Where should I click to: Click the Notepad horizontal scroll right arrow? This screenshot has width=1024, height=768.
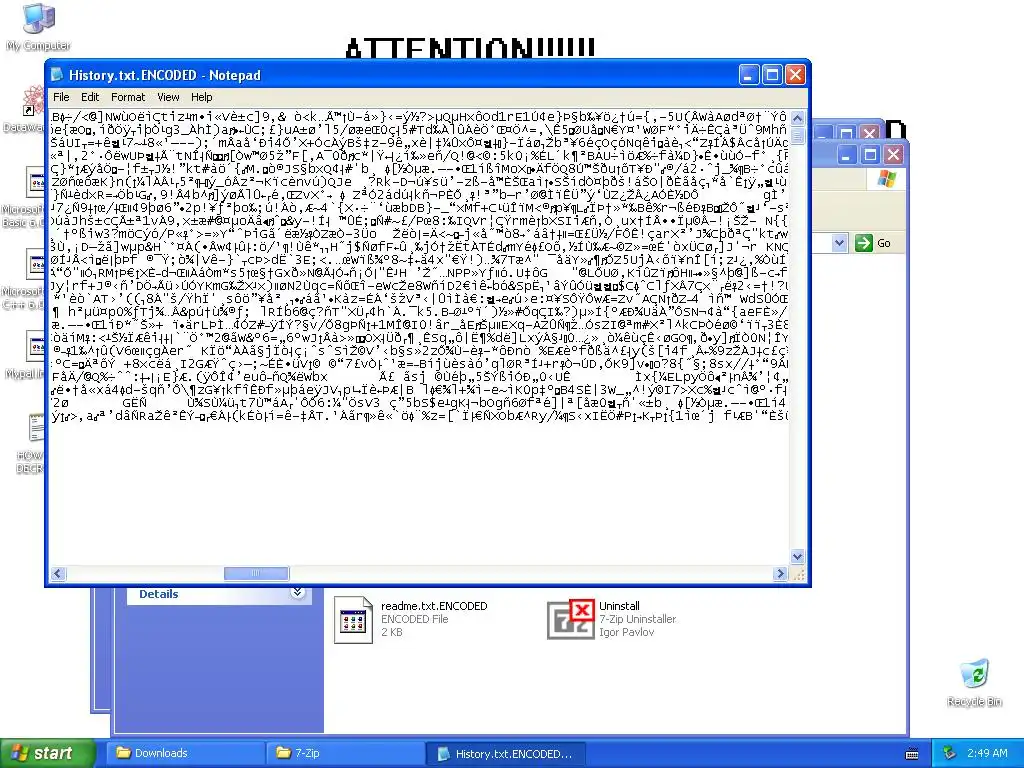click(780, 573)
